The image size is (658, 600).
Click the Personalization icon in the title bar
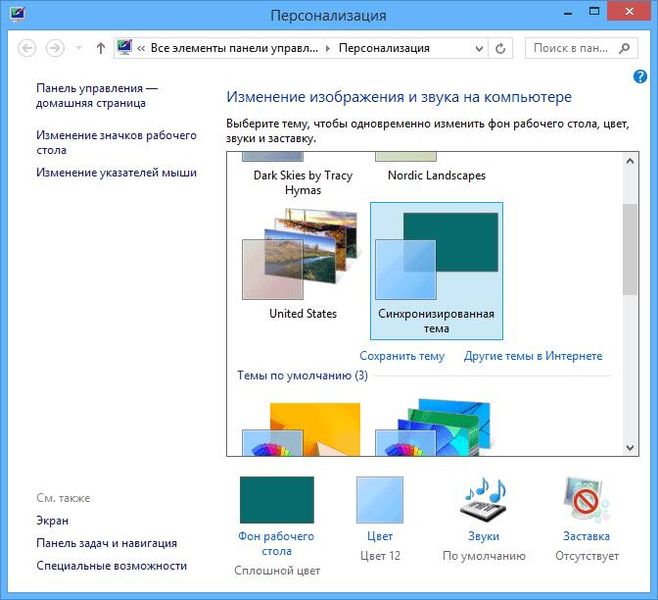tap(18, 15)
